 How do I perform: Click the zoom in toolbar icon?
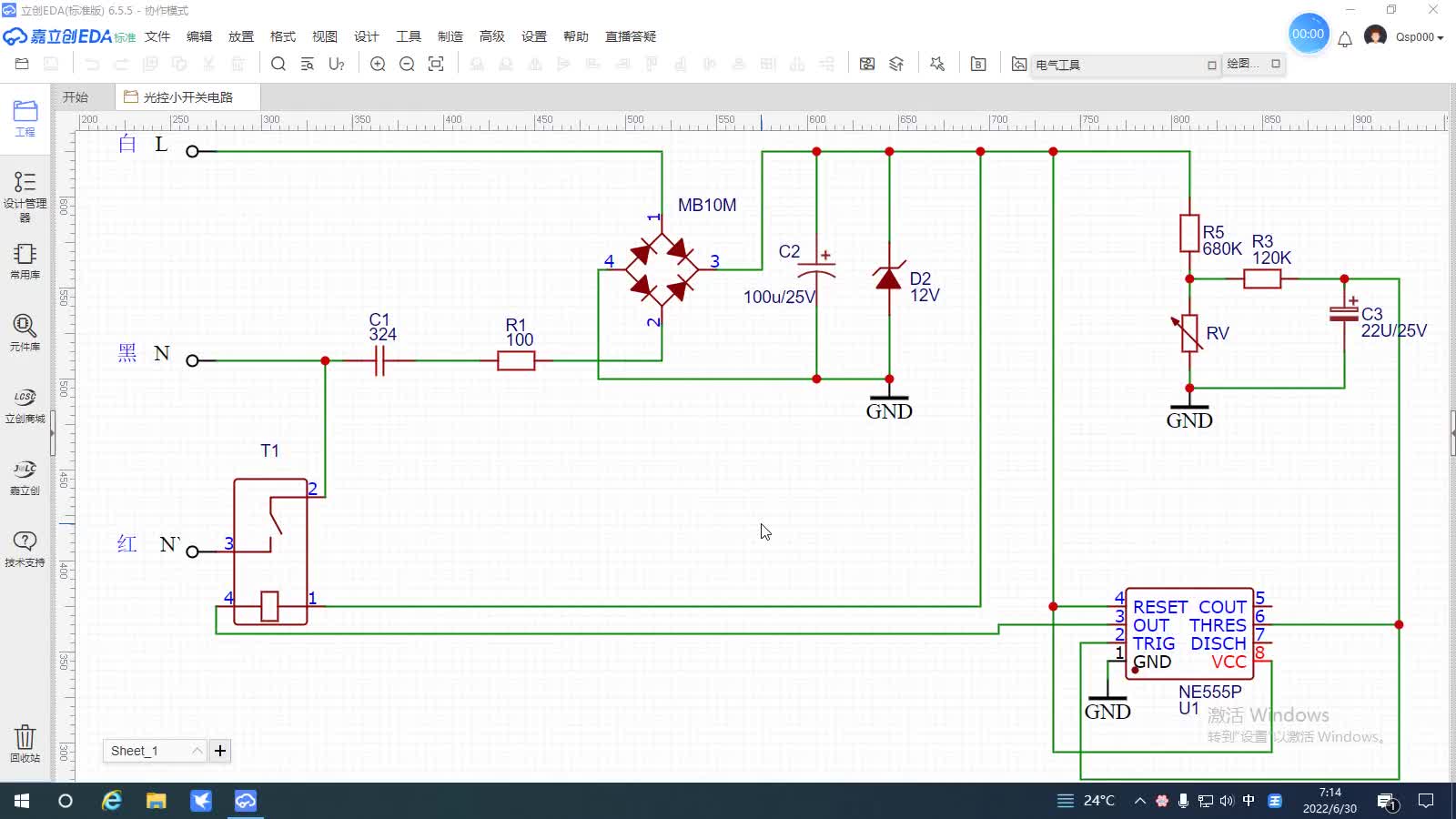pos(378,64)
